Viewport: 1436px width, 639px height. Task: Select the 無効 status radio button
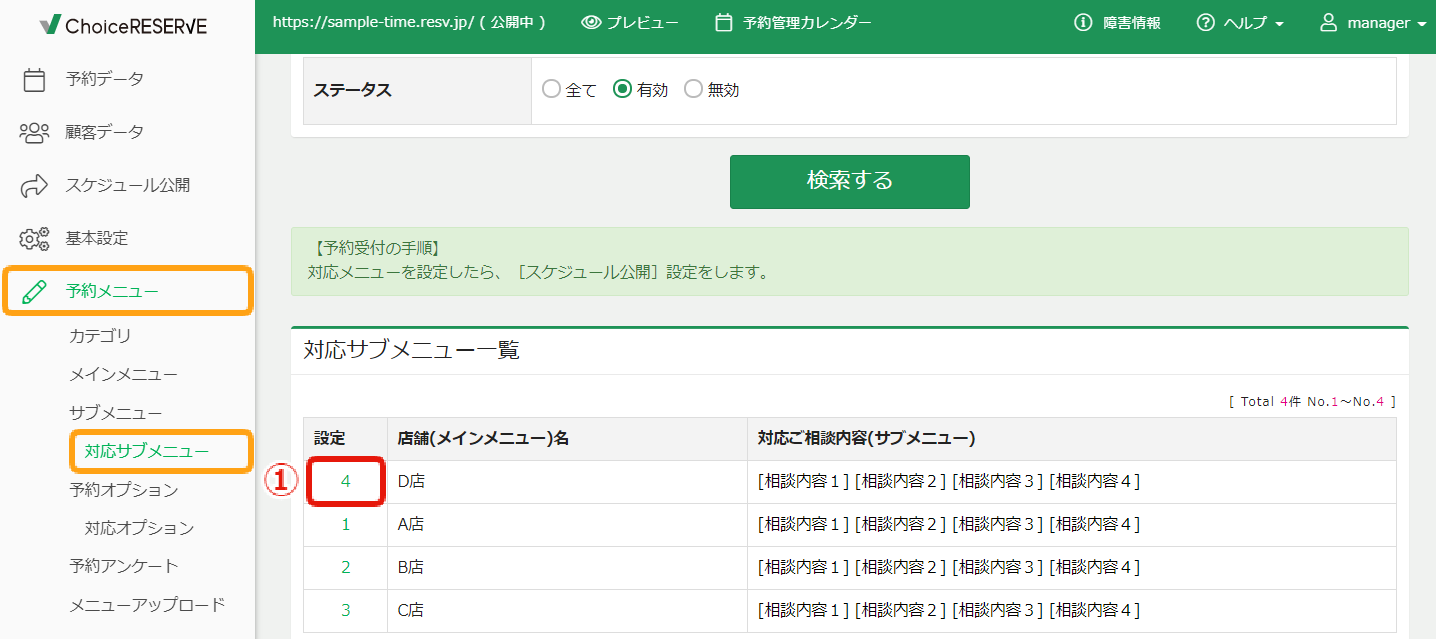click(693, 89)
